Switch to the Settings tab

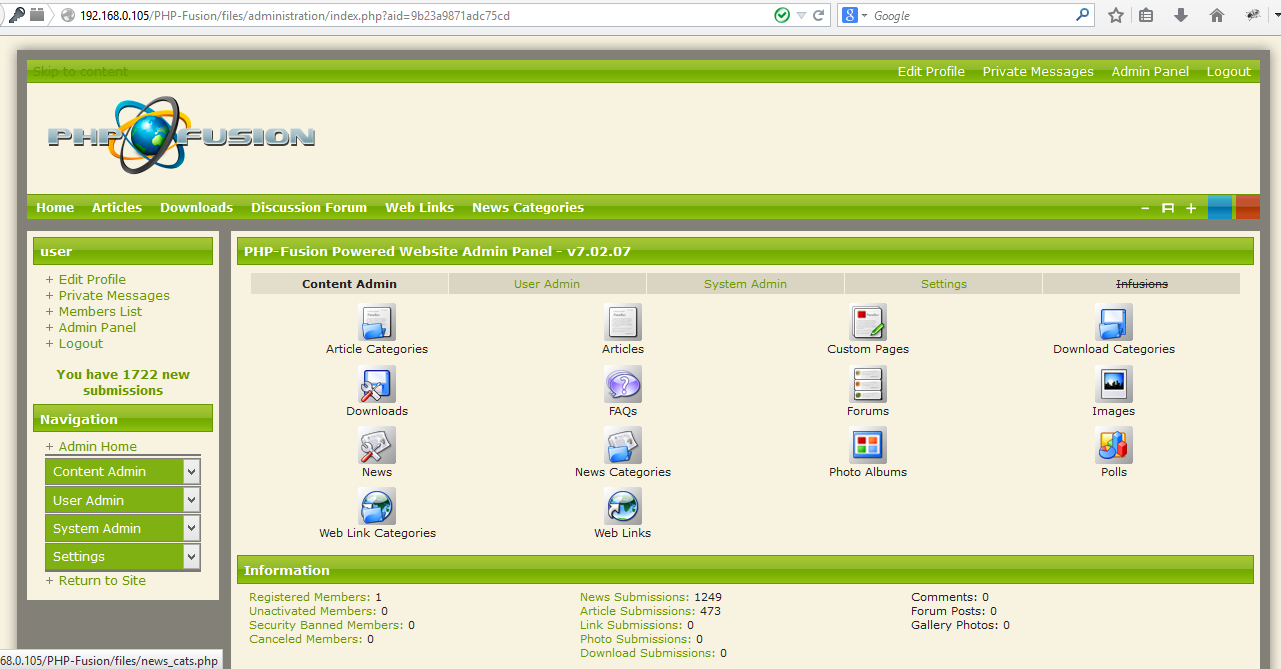[x=944, y=284]
